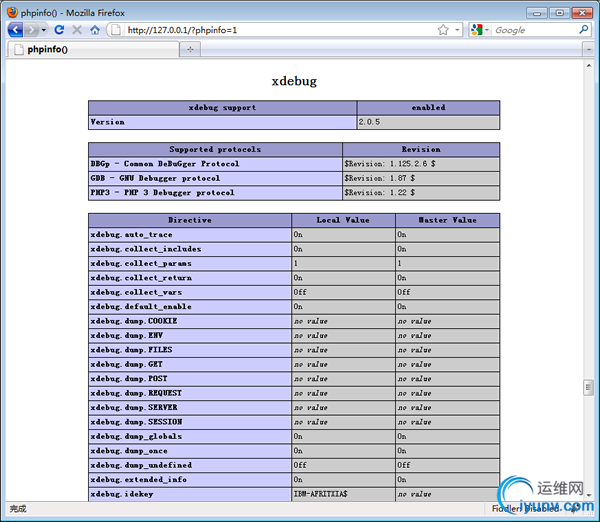
Task: Click the Revision header cell
Action: pos(421,149)
